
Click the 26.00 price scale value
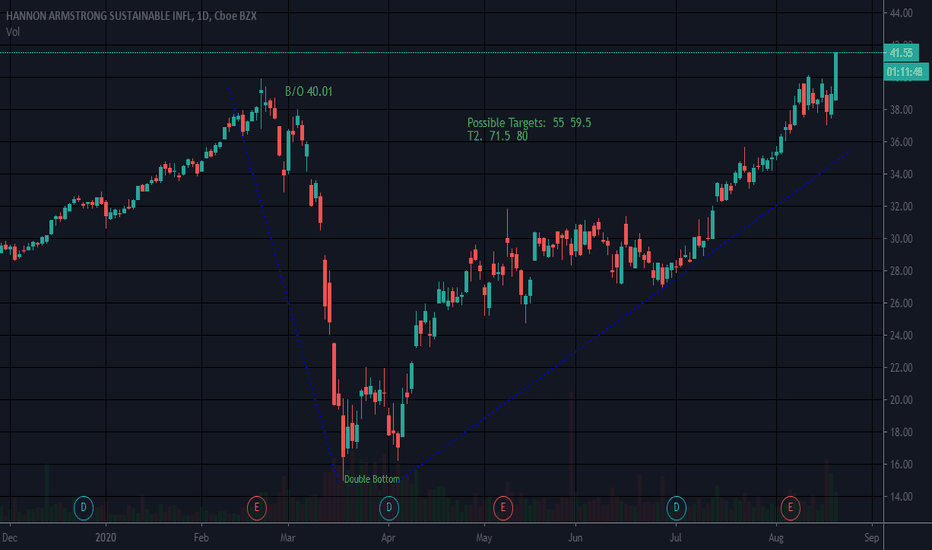[x=901, y=303]
